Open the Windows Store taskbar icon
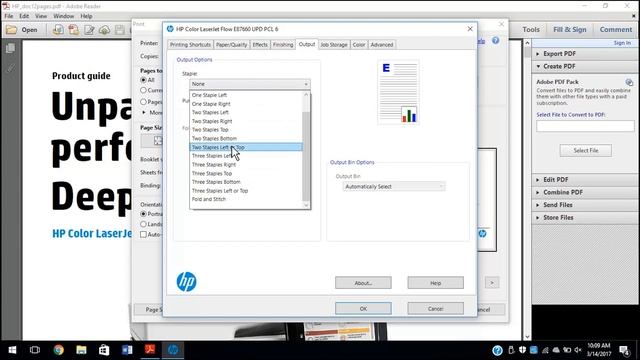Screen dimensions: 640x360 [104, 350]
